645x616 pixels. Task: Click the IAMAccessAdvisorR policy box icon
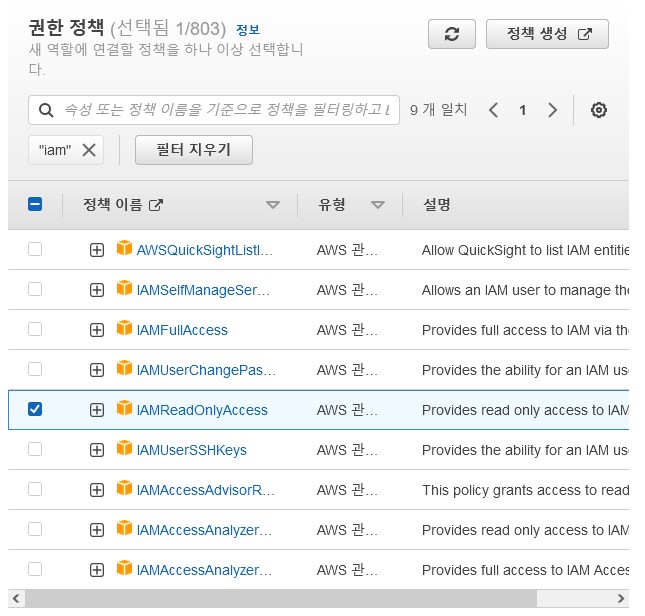[124, 488]
